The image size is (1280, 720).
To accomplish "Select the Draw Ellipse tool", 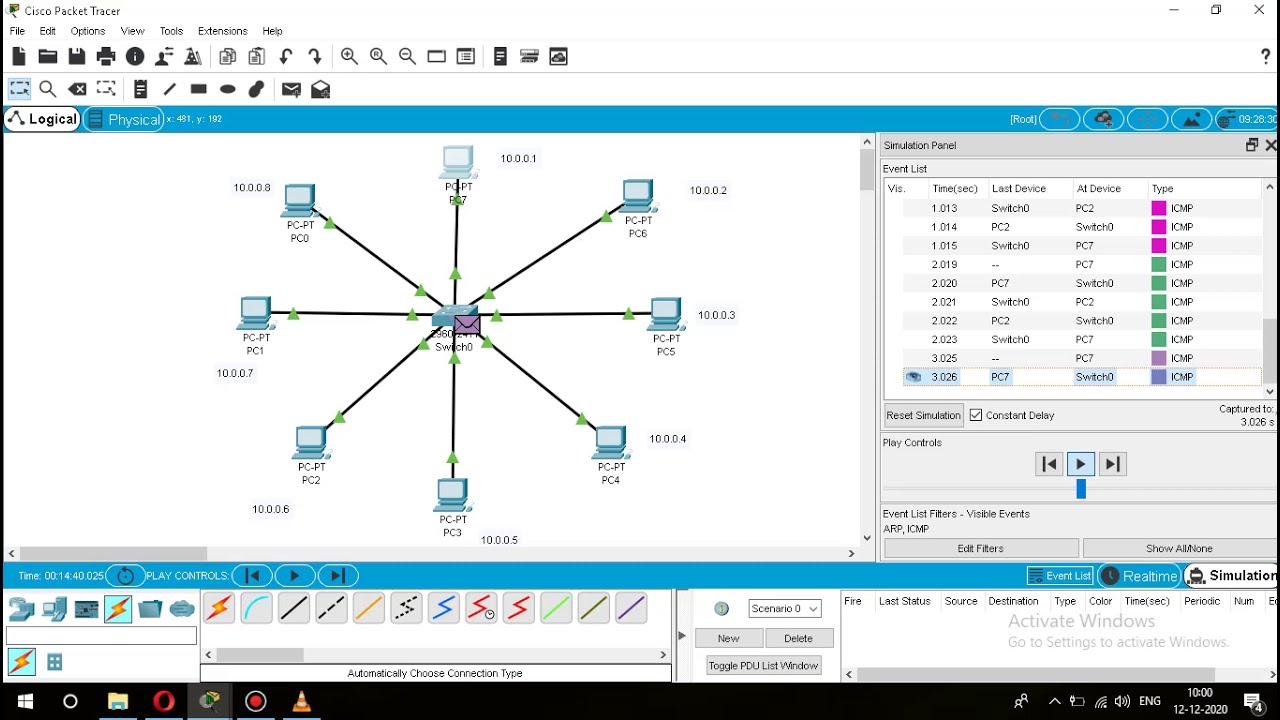I will tap(227, 90).
